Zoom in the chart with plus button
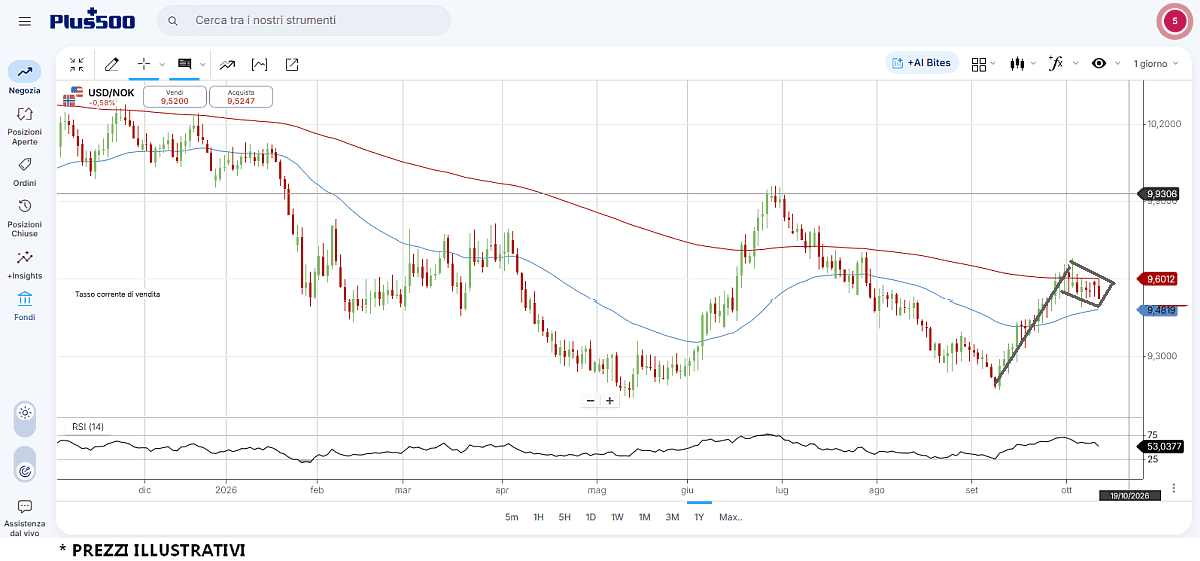 coord(610,400)
